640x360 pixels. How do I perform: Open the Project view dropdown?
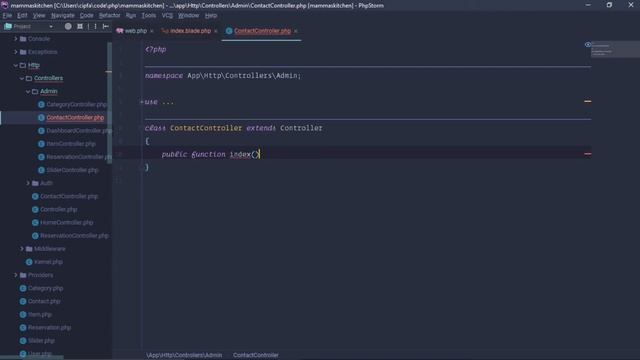(x=29, y=27)
